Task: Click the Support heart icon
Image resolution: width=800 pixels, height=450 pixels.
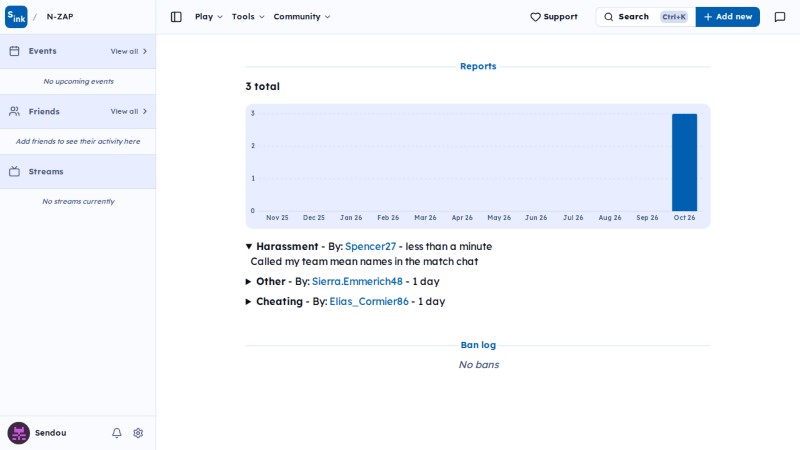Action: coord(535,17)
